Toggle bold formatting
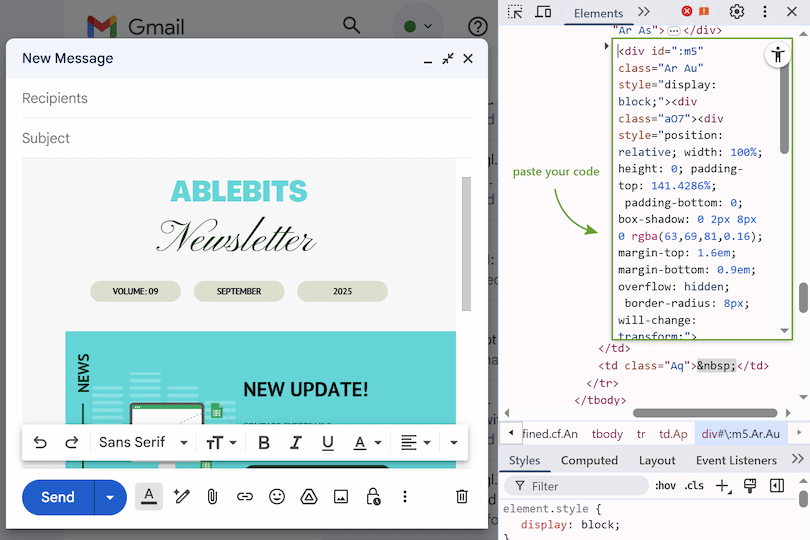 point(264,442)
